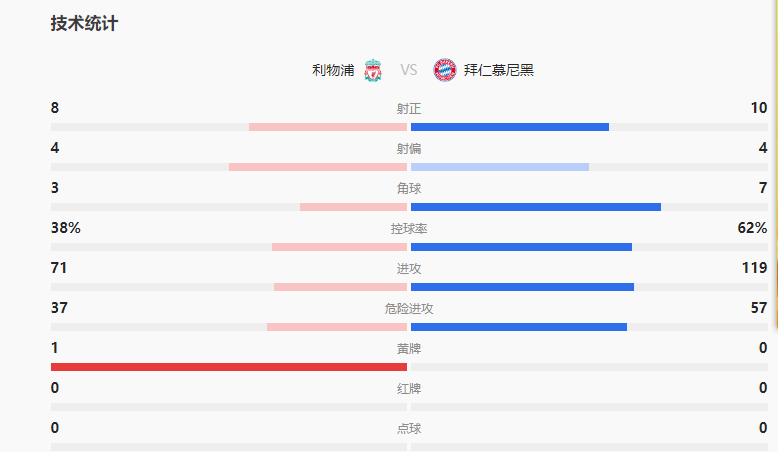Click the blue 射正 bar for Bayern
Image resolution: width=778 pixels, height=452 pixels.
click(x=509, y=127)
